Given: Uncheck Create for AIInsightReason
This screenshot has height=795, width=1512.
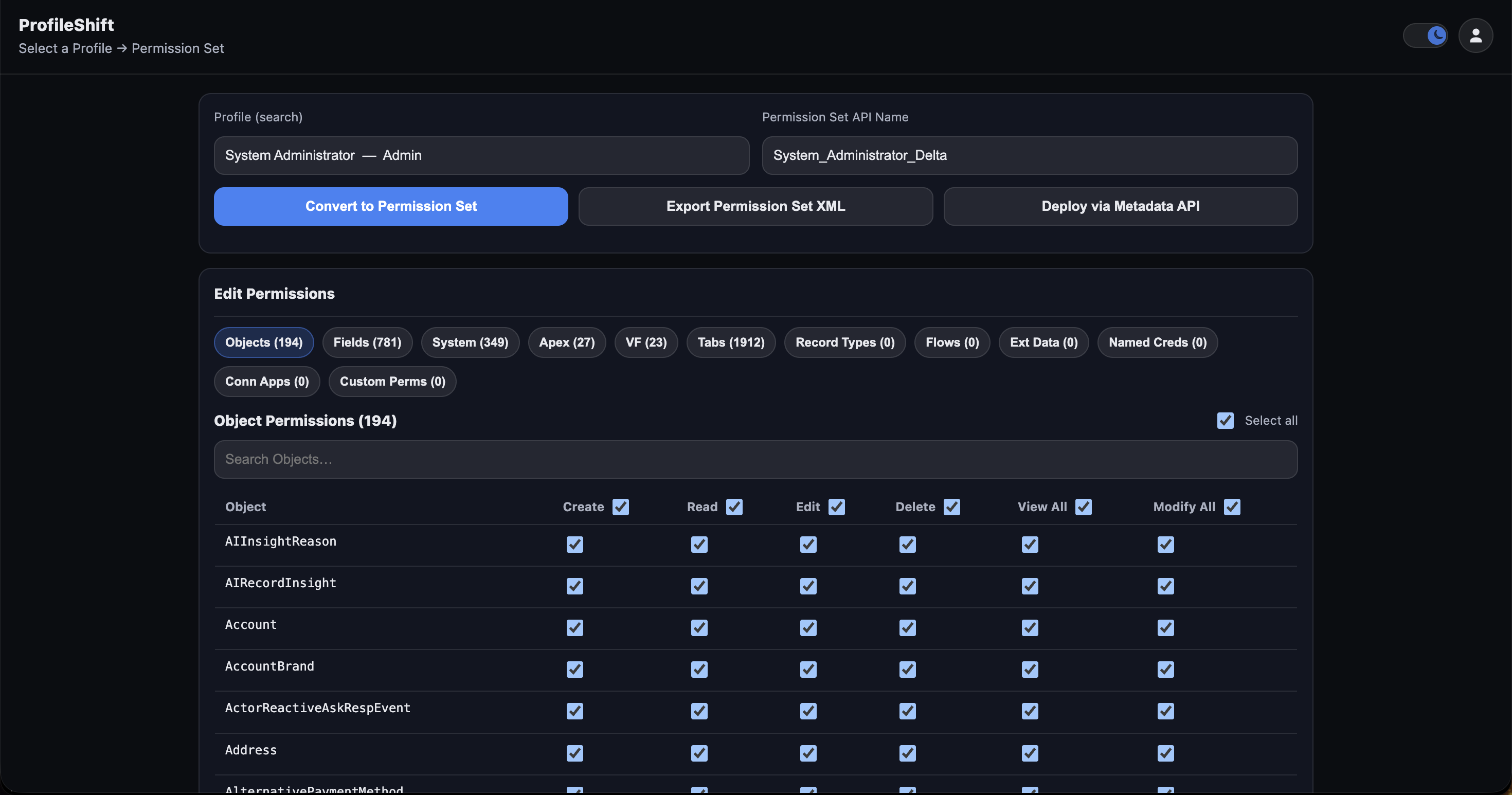Looking at the screenshot, I should tap(574, 545).
